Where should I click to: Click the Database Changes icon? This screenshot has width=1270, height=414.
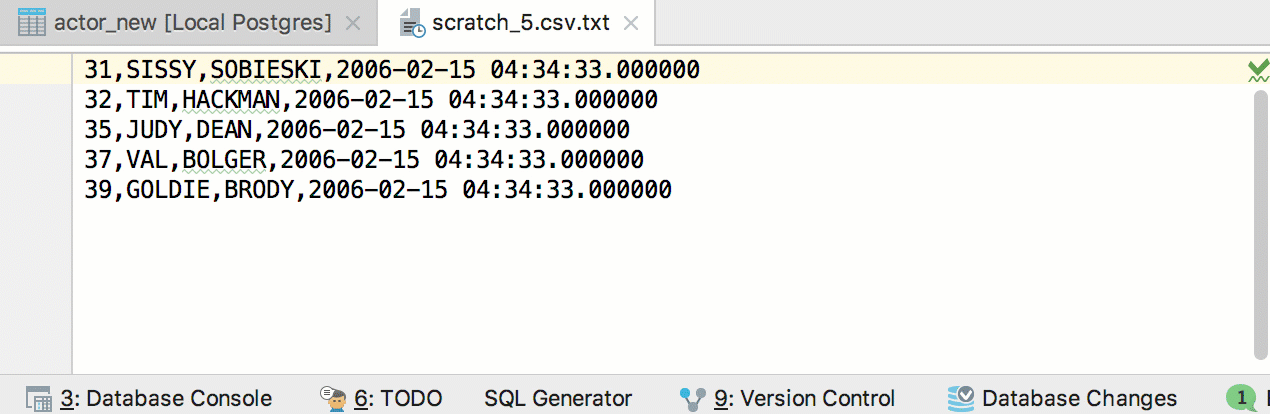[x=961, y=398]
